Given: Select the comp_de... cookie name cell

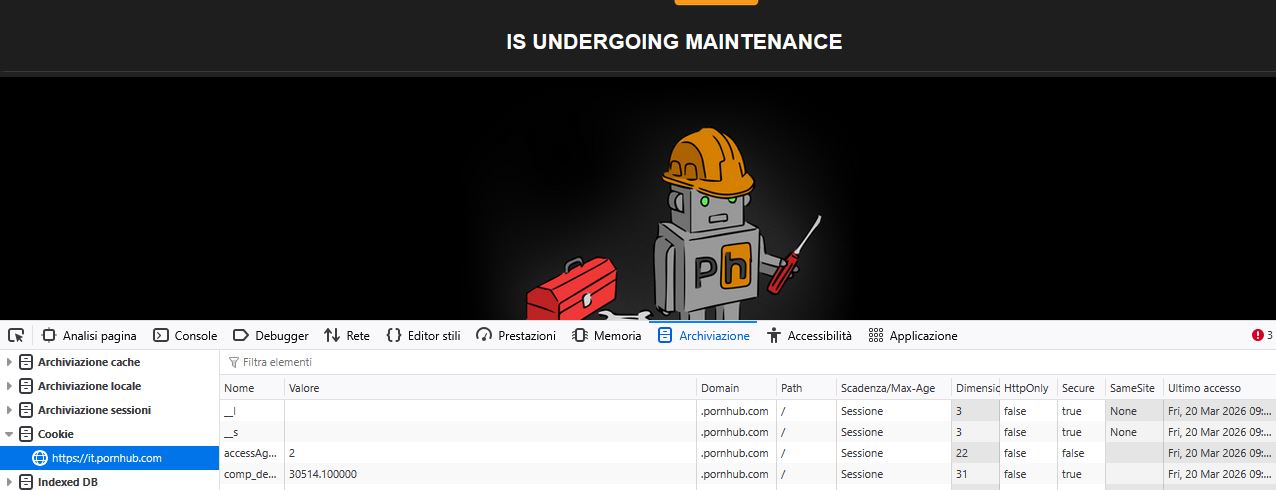Looking at the screenshot, I should click(252, 474).
